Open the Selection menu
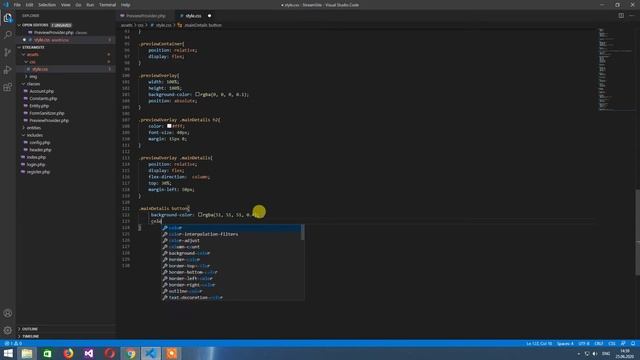 click(47, 5)
